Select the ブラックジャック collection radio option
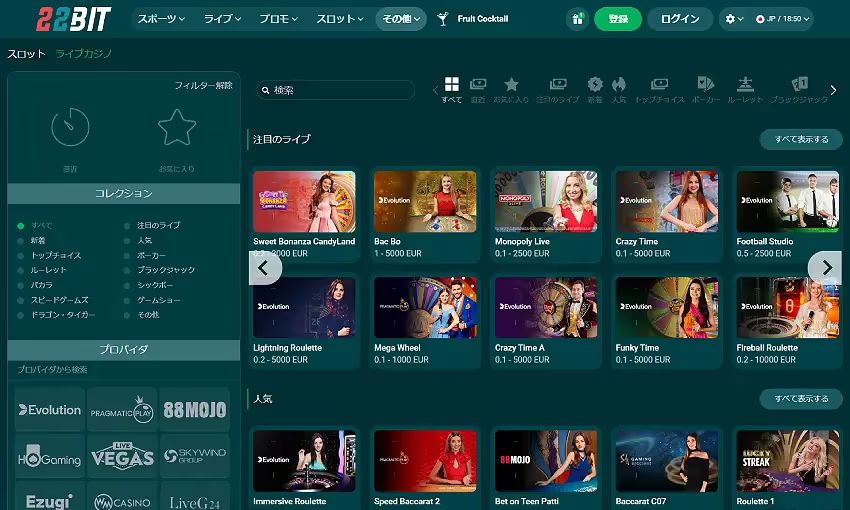The width and height of the screenshot is (850, 510). point(128,270)
